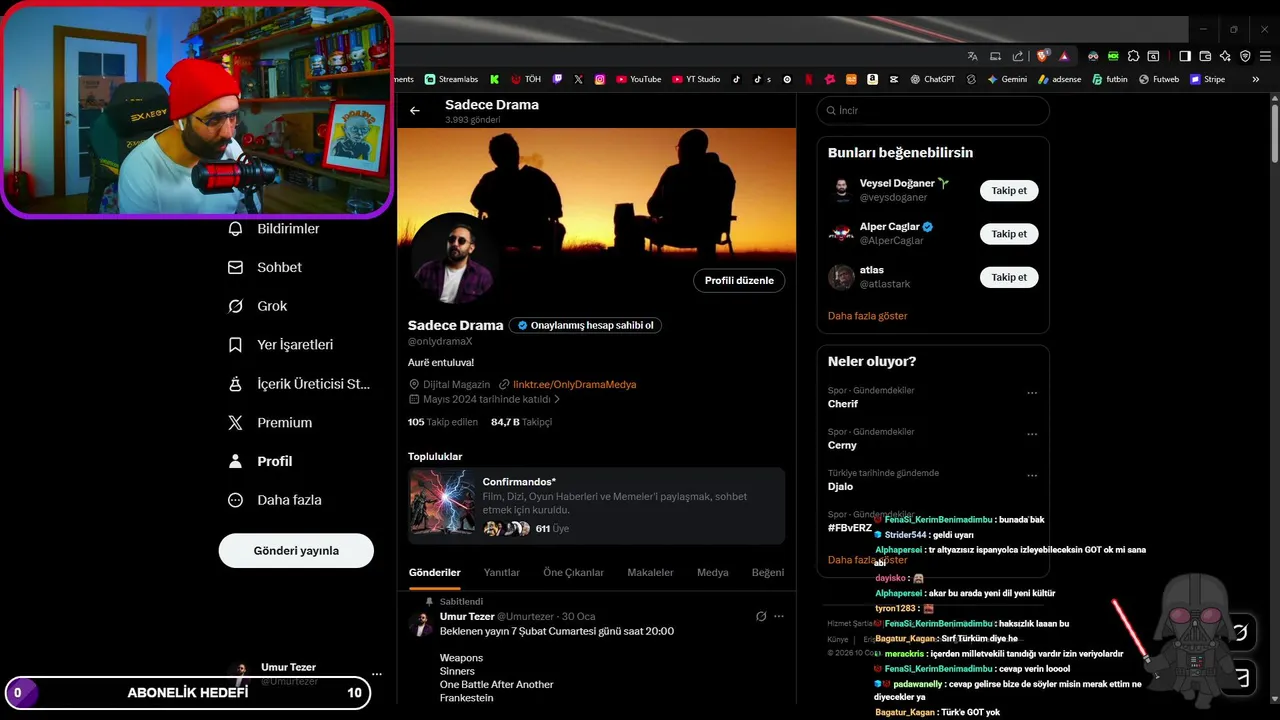Viewport: 1280px width, 720px height.
Task: Open the Sadece Drama profile picture
Action: pos(454,258)
